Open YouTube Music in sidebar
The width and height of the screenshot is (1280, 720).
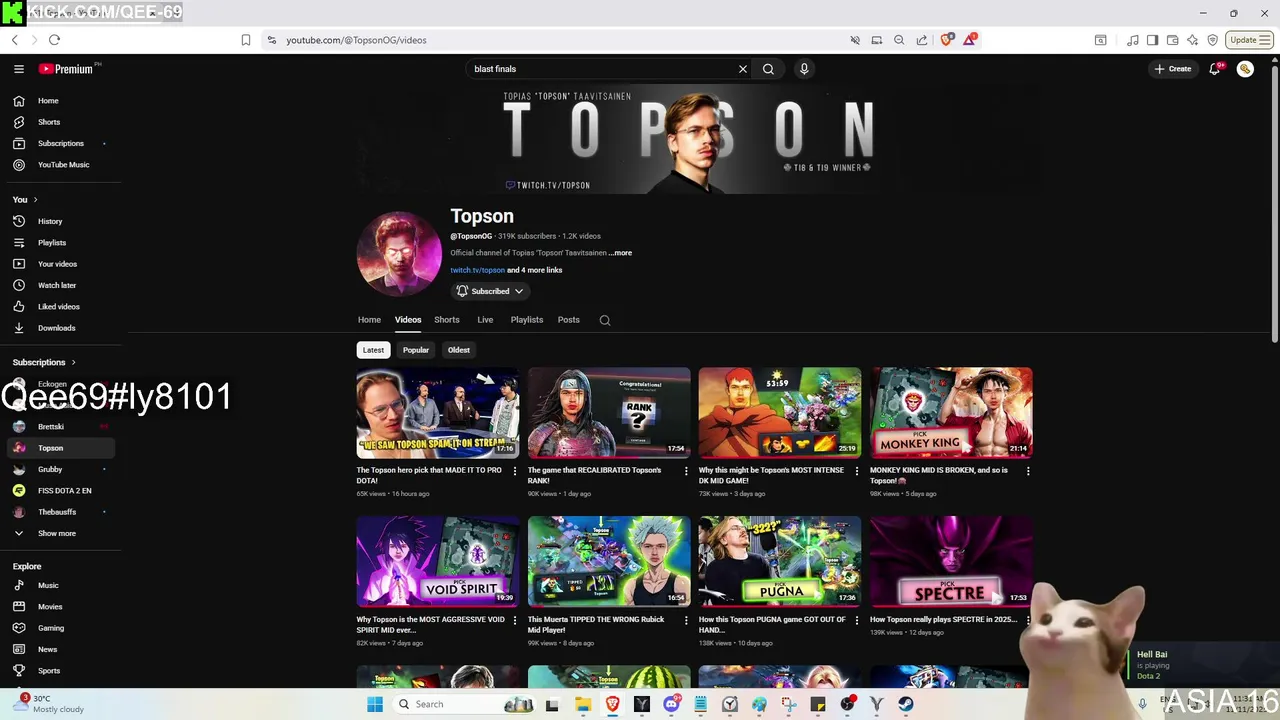tap(60, 164)
